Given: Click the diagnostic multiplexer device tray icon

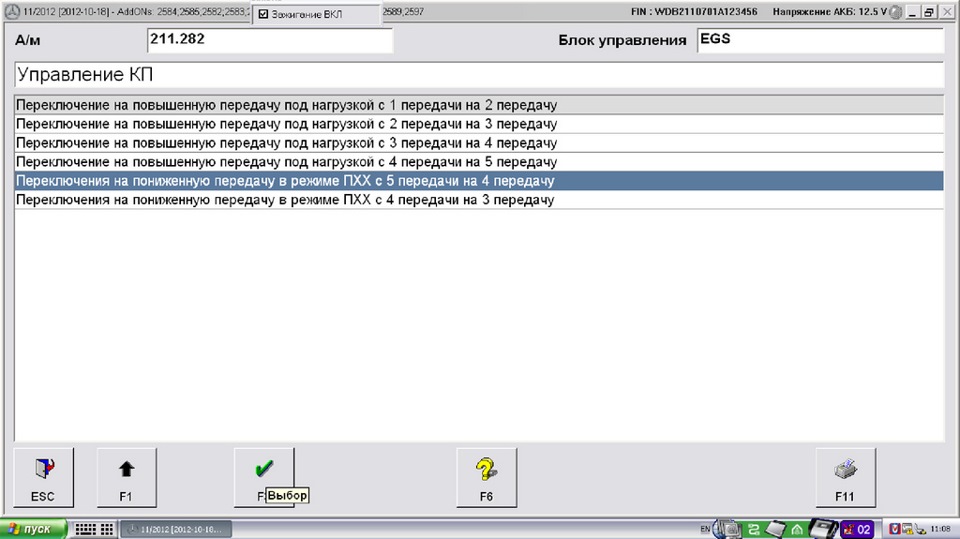Looking at the screenshot, I should point(823,528).
